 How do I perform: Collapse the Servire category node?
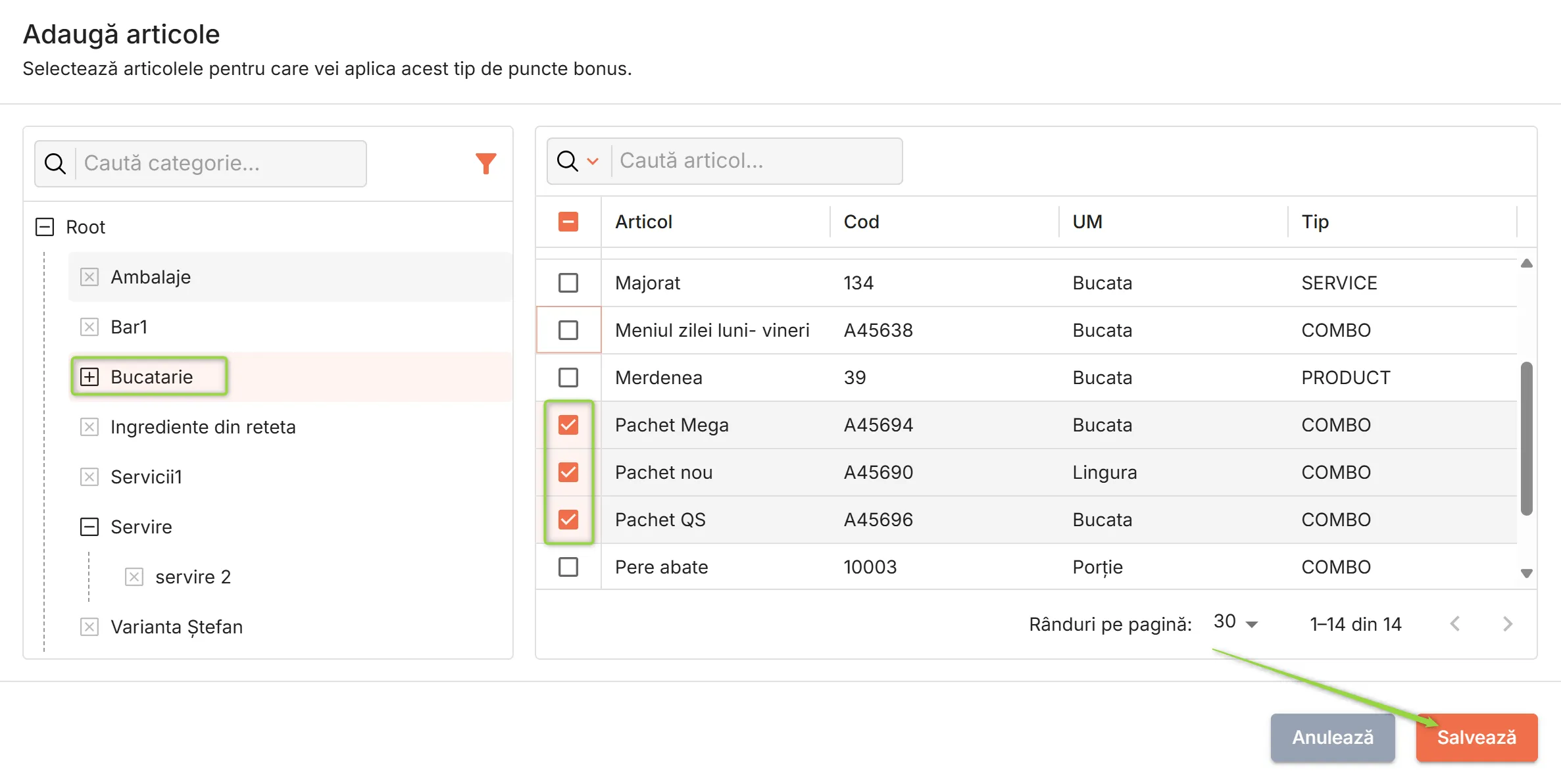[89, 527]
